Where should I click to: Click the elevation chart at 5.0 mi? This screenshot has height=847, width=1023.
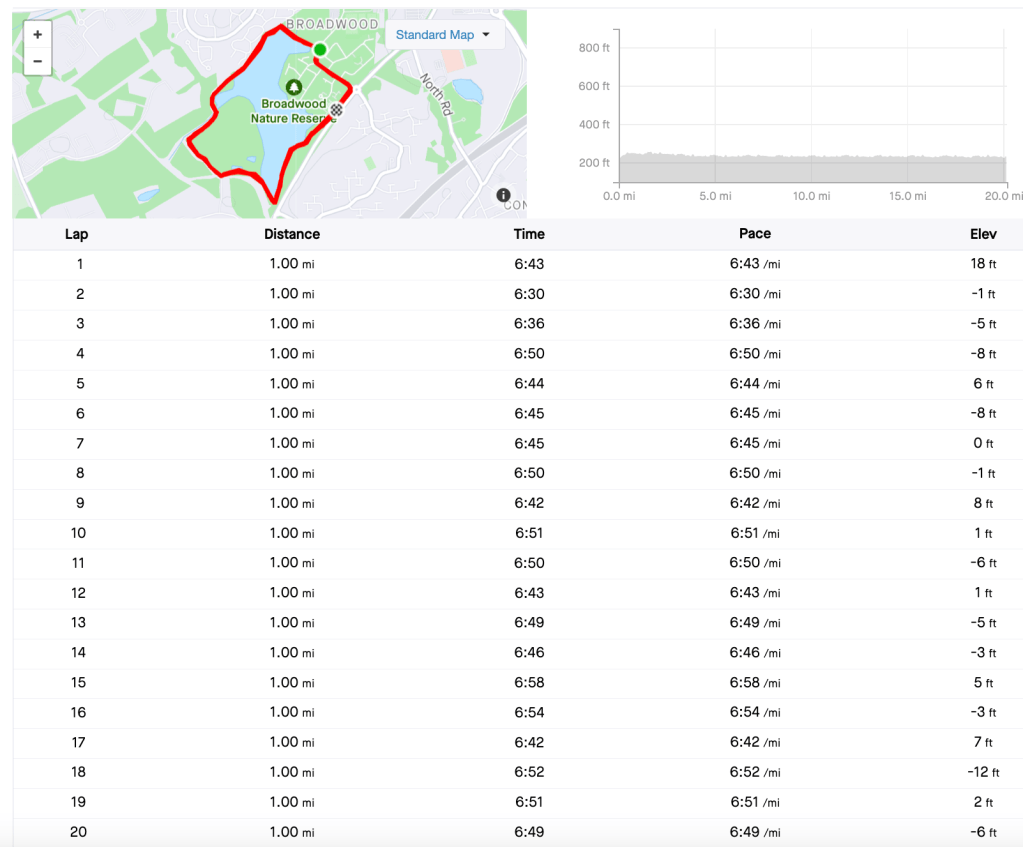pos(715,160)
